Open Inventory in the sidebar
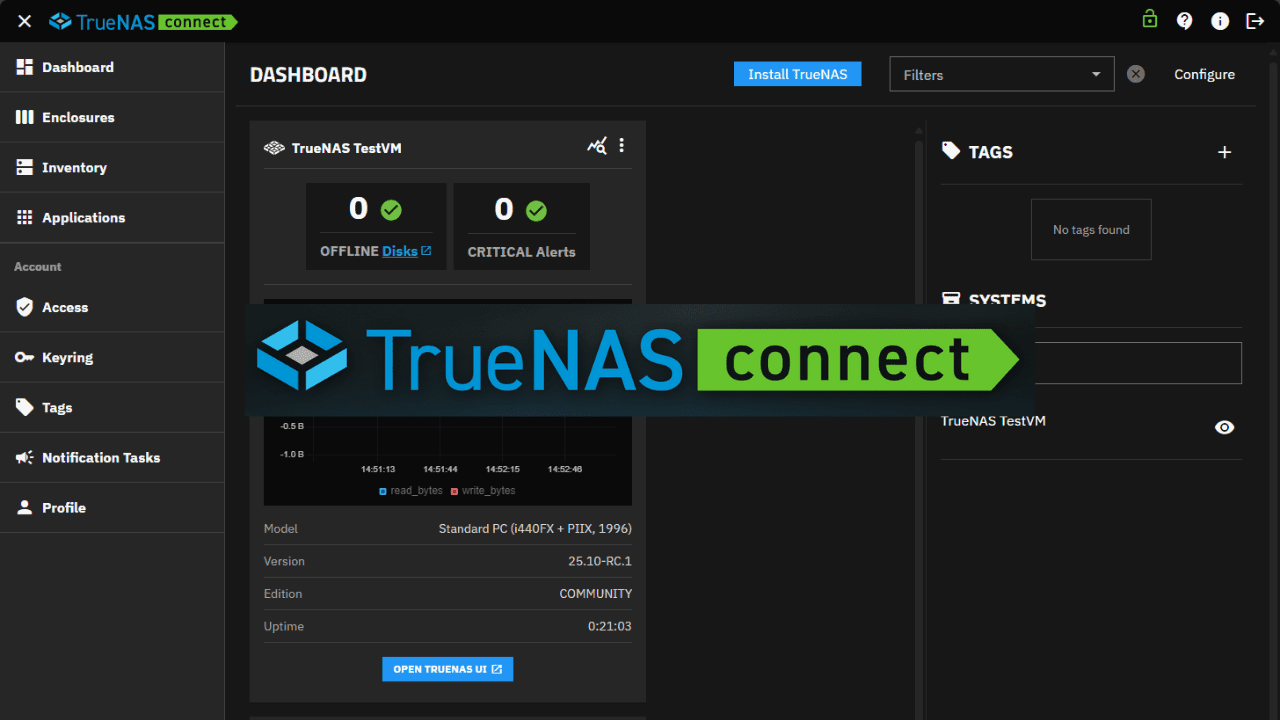The height and width of the screenshot is (720, 1280). coord(112,167)
